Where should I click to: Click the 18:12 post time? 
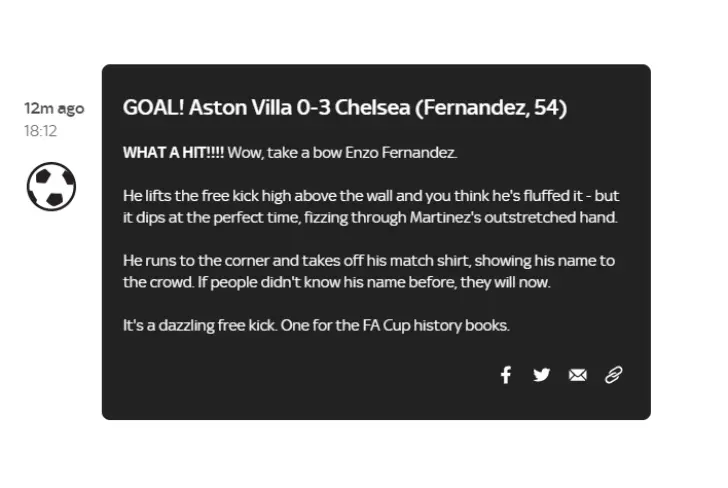40,131
